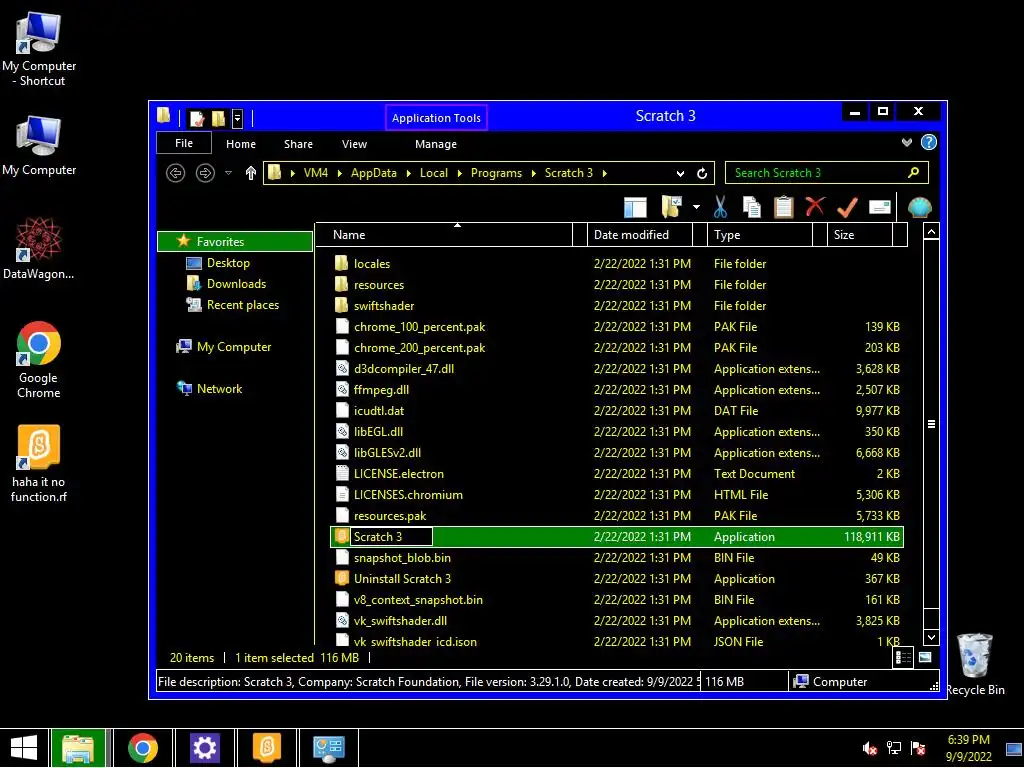Customize Quick Access Toolbar dropdown
The image size is (1024, 768).
(237, 118)
